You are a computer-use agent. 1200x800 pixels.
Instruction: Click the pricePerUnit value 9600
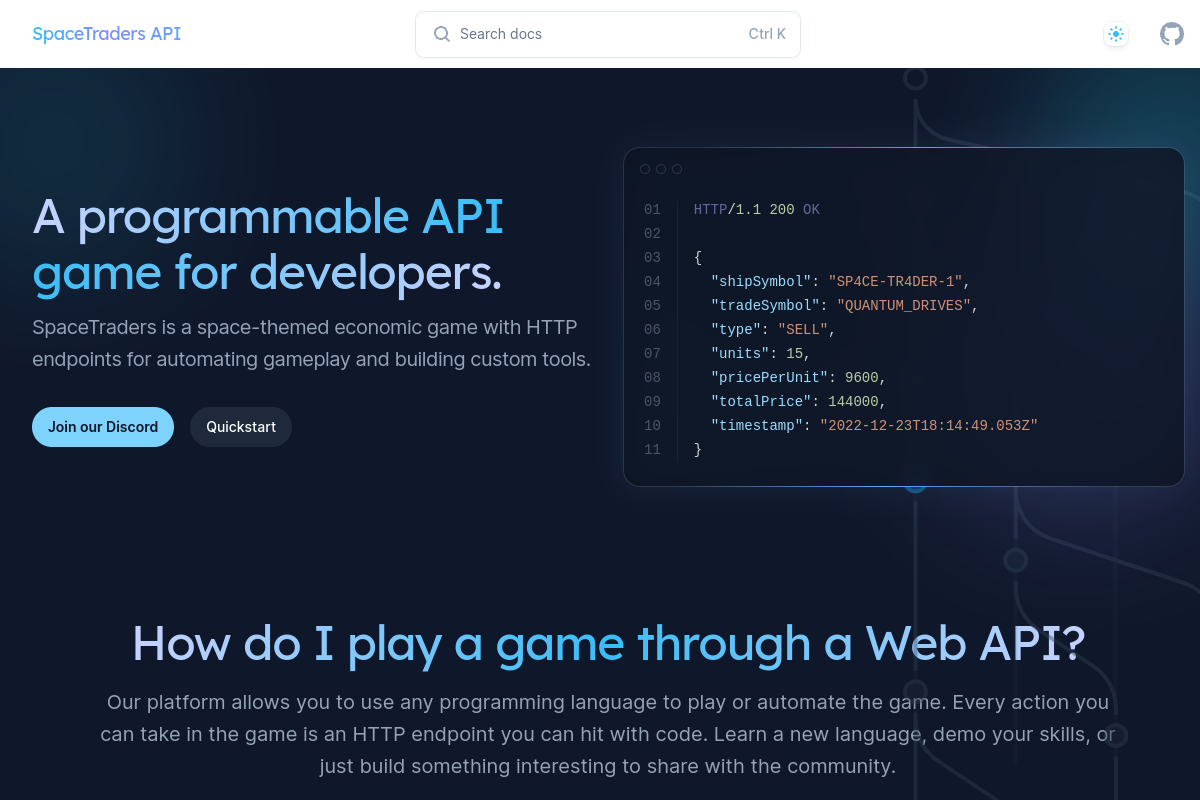pyautogui.click(x=862, y=378)
